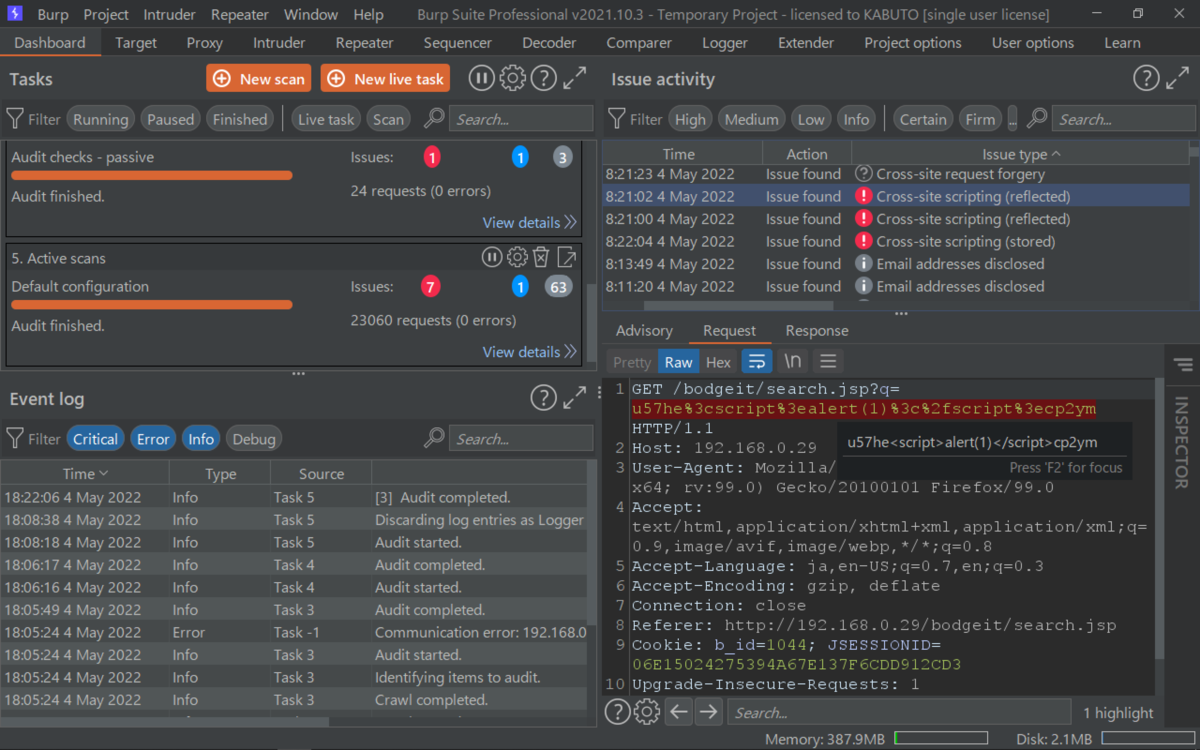Image resolution: width=1200 pixels, height=750 pixels.
Task: Select the Communication error event log row
Action: pyautogui.click(x=295, y=632)
